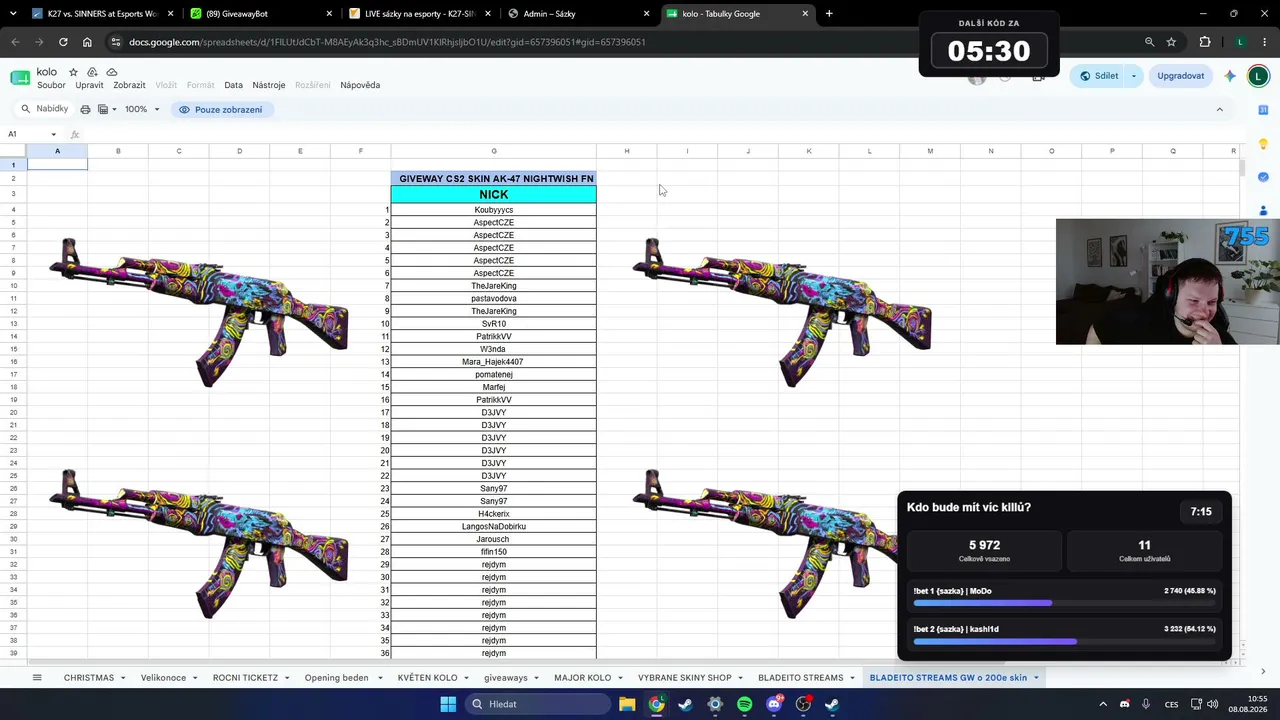Open the name box dropdown for A1
This screenshot has height=720, width=1280.
pyautogui.click(x=54, y=134)
